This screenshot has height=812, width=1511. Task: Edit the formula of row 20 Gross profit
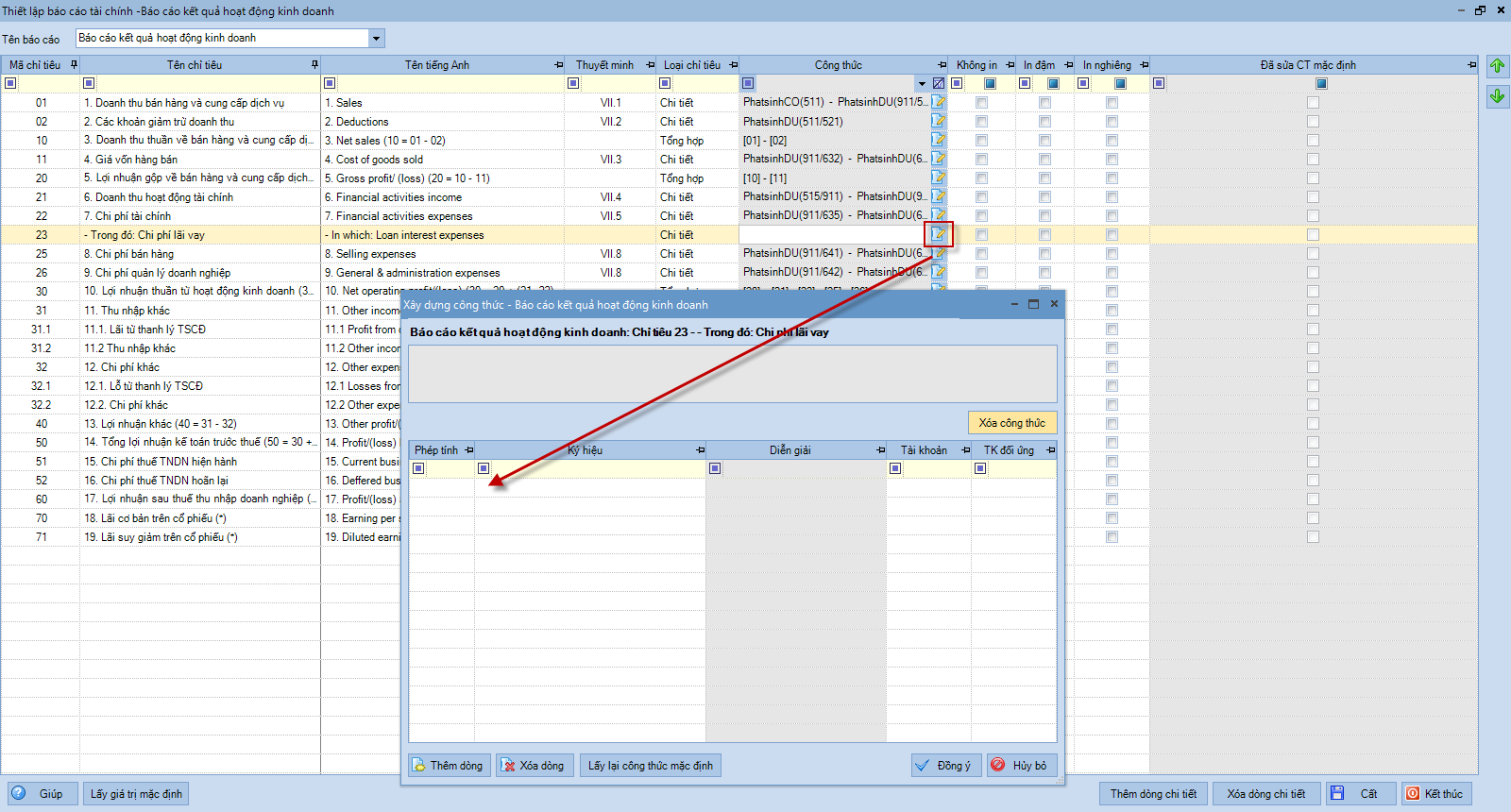939,178
